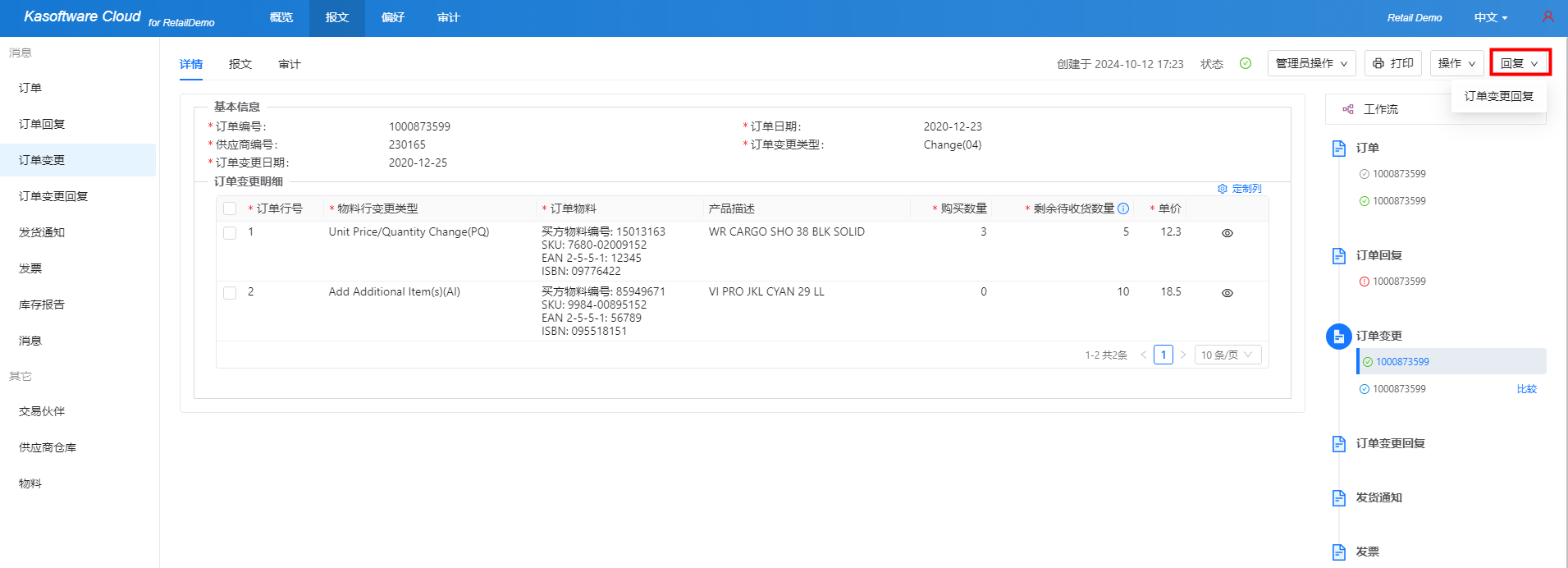Click the 比较 compare link
Image resolution: width=1568 pixels, height=568 pixels.
click(x=1526, y=389)
